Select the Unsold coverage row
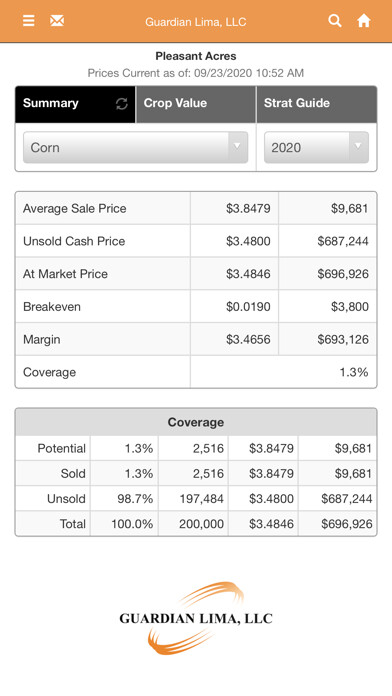This screenshot has height=696, width=392. [196, 498]
